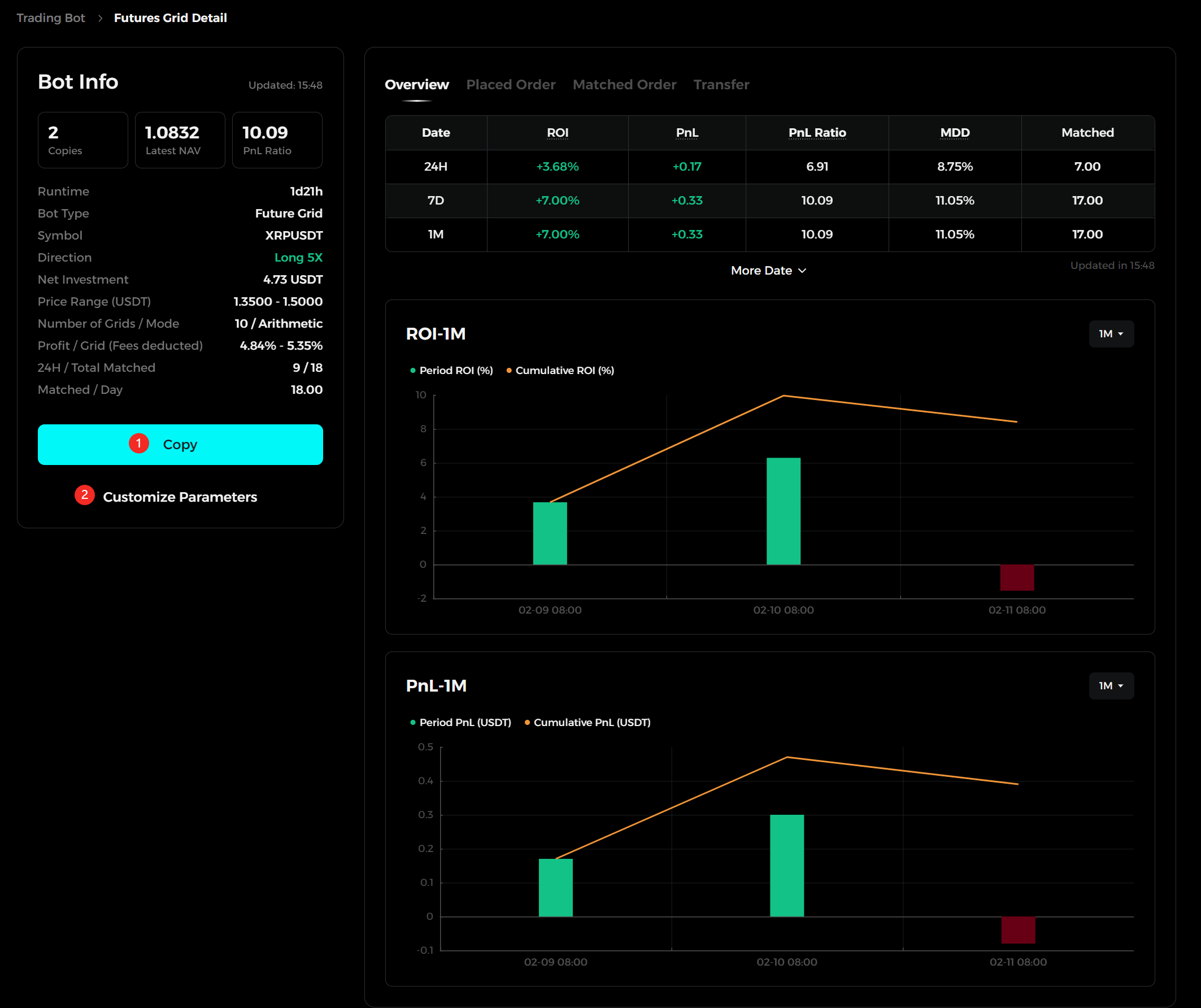Click the 02-09 green bar in PnL chart
Viewport: 1201px width, 1008px height.
(x=556, y=888)
